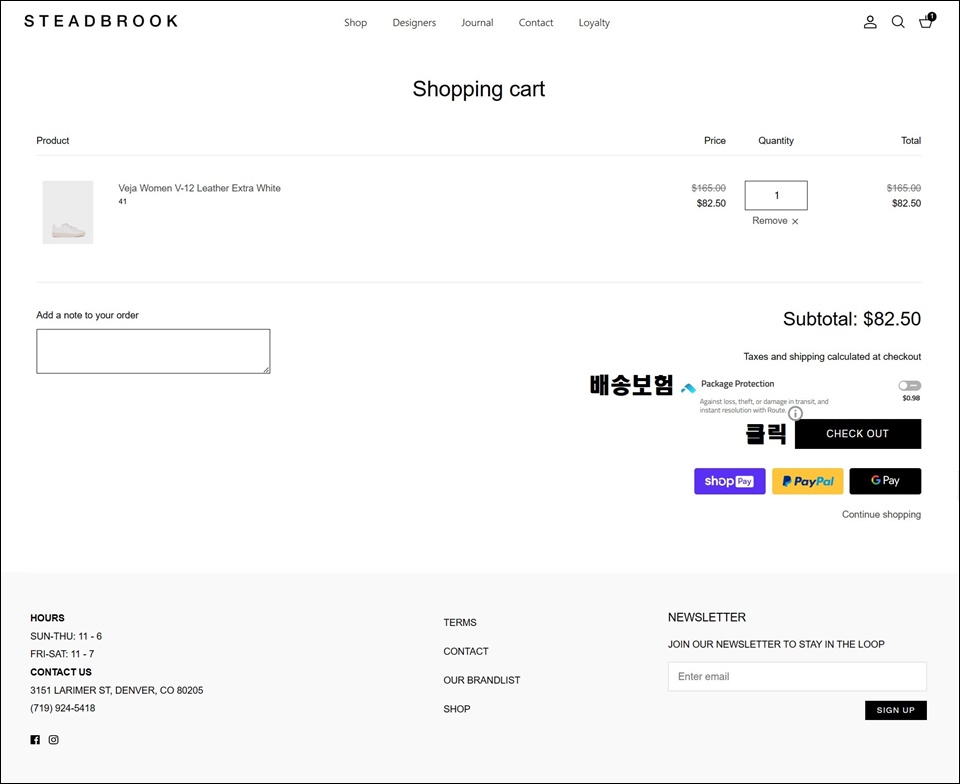960x784 pixels.
Task: Click the Package Protection label
Action: coord(737,384)
